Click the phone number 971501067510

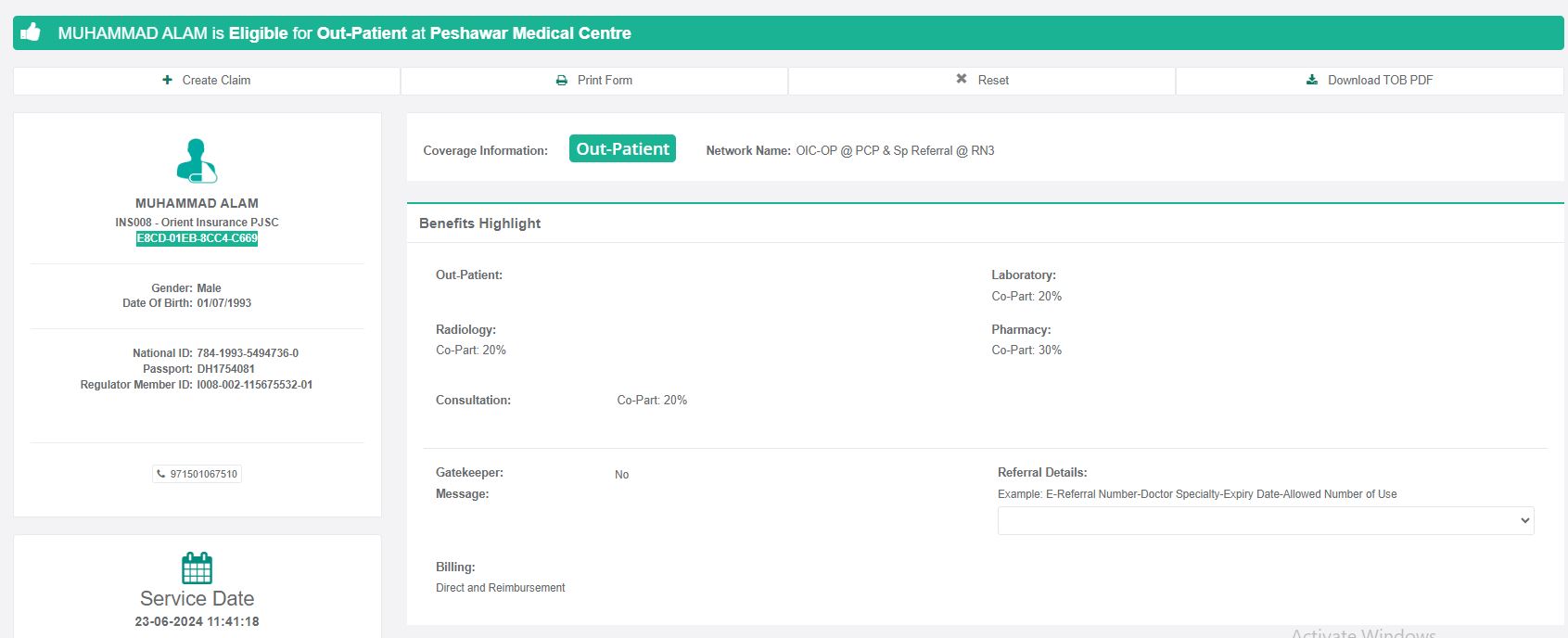tap(204, 474)
